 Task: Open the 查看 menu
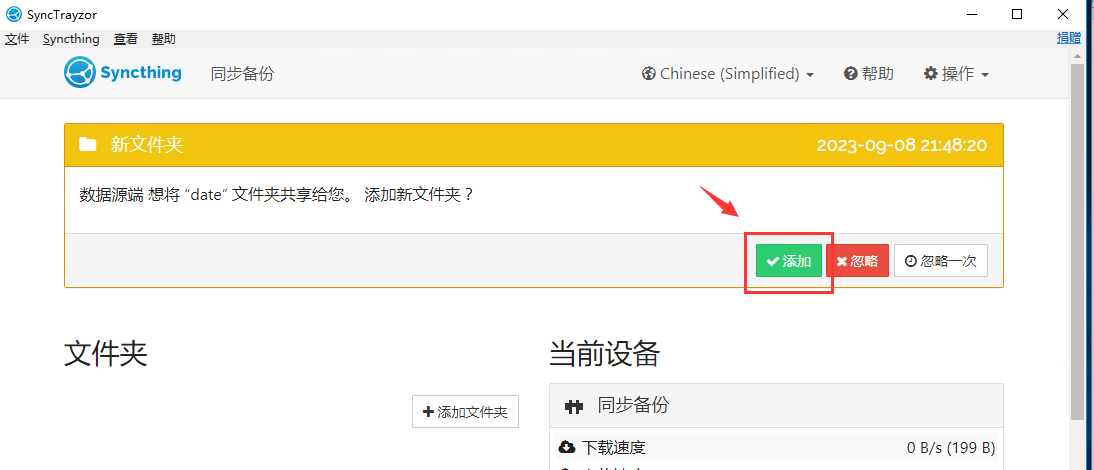coord(126,39)
